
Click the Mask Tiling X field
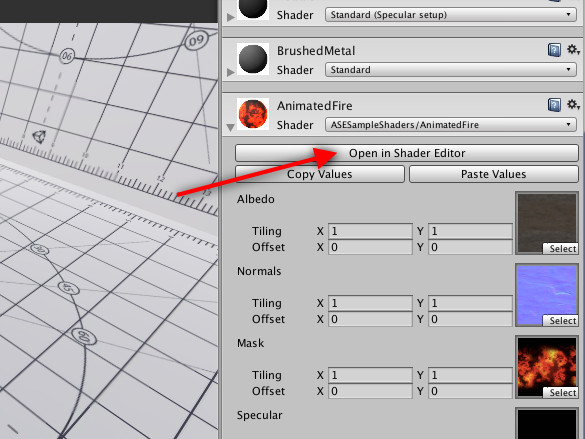370,375
